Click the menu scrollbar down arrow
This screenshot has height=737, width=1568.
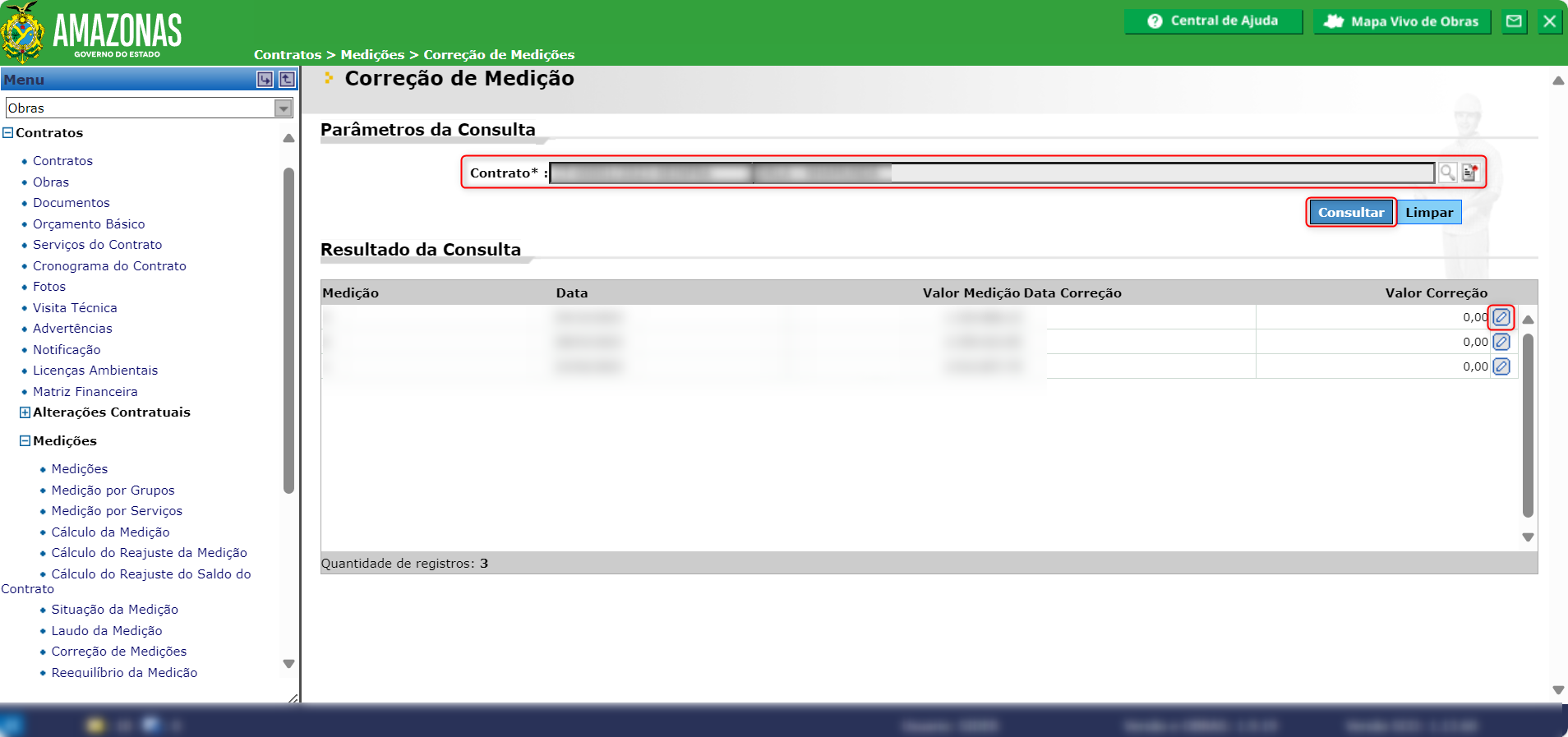288,664
